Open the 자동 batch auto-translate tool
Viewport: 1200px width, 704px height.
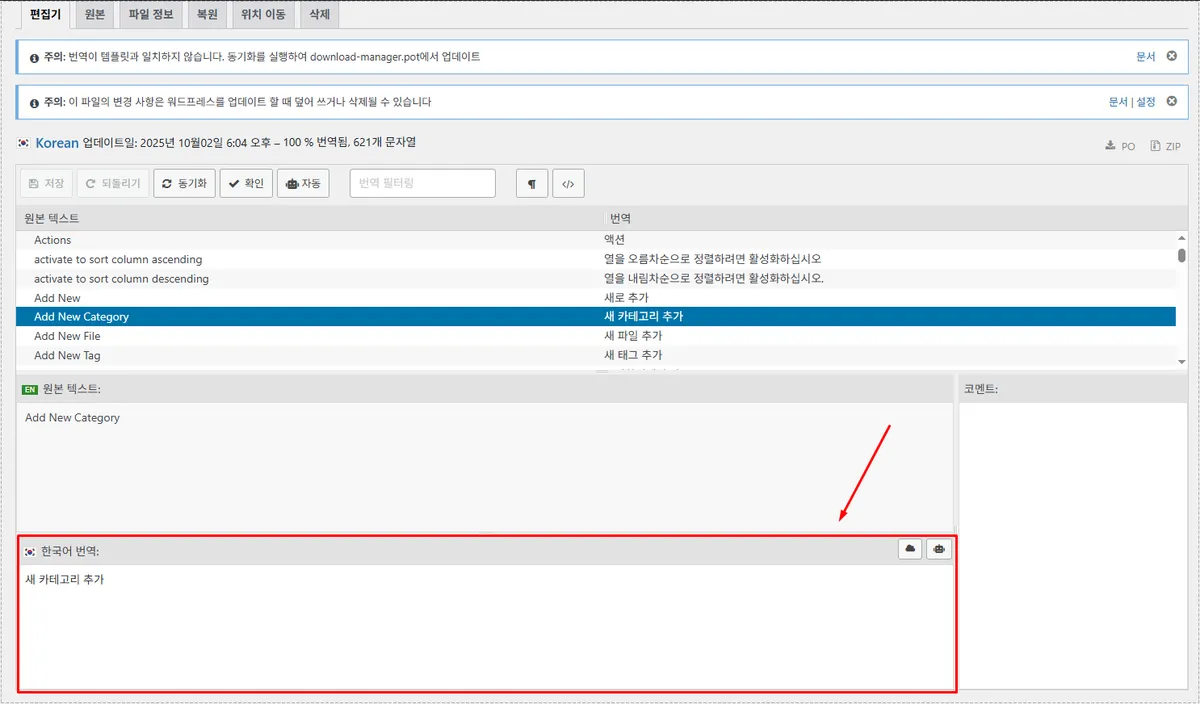click(x=305, y=183)
